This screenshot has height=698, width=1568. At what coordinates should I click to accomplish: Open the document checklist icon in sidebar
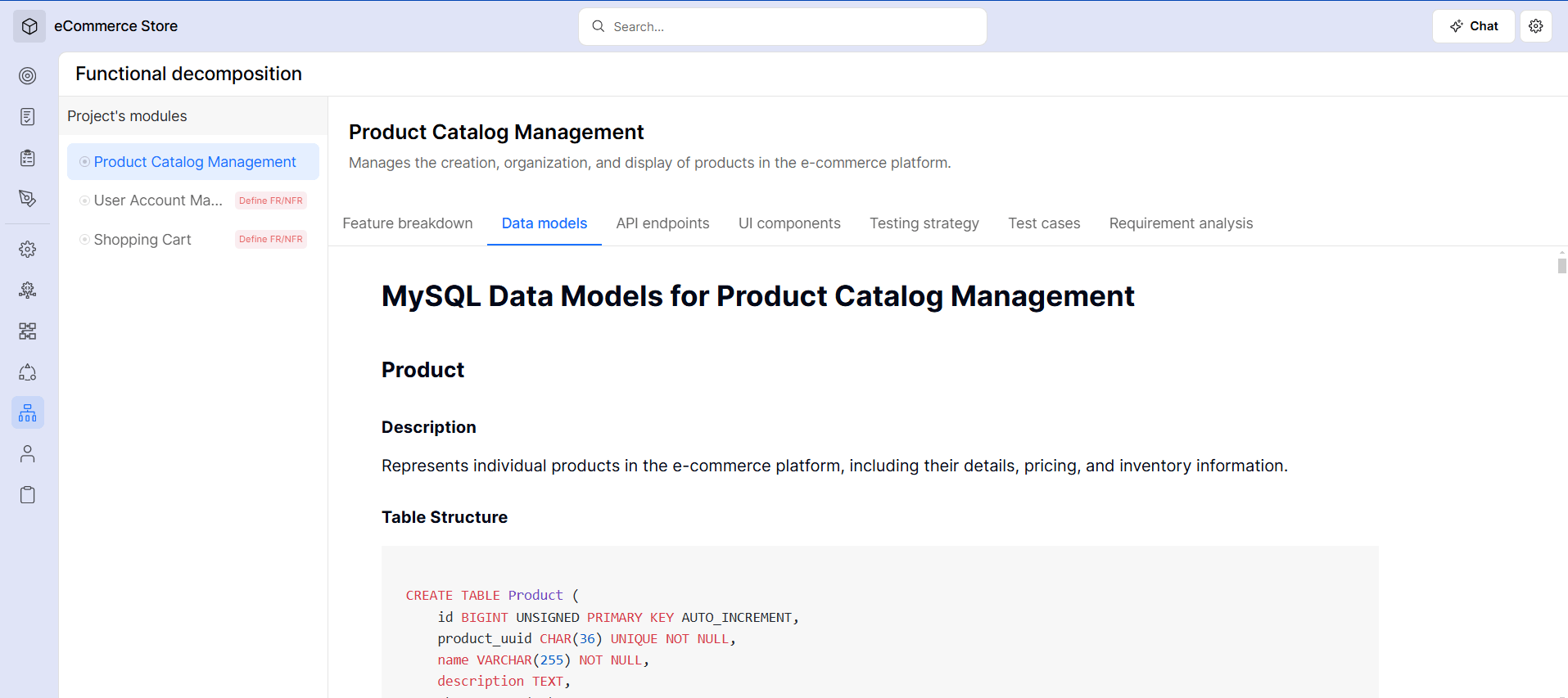point(28,117)
